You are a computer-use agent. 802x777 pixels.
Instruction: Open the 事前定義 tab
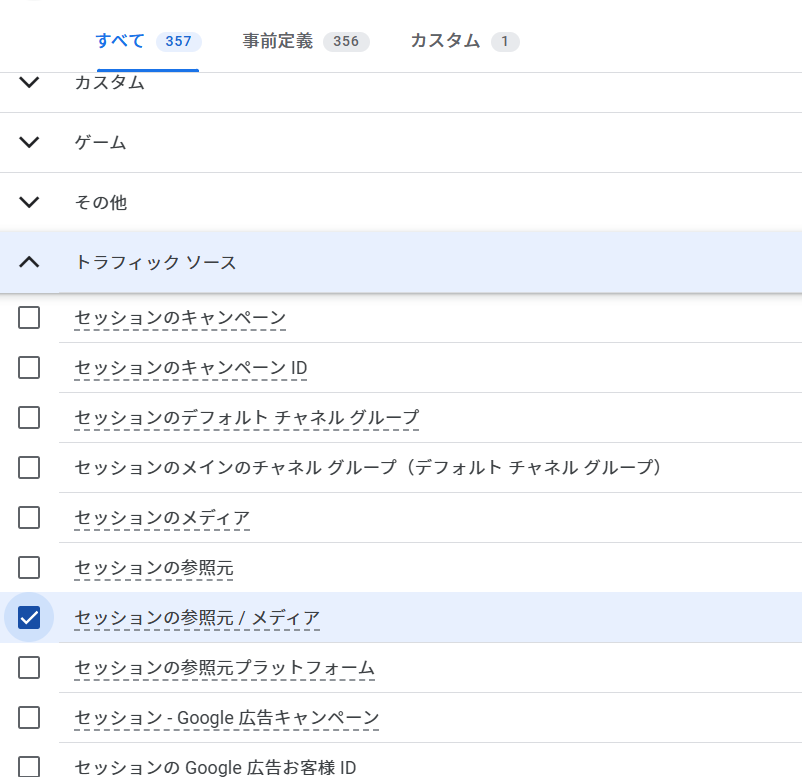pos(304,41)
